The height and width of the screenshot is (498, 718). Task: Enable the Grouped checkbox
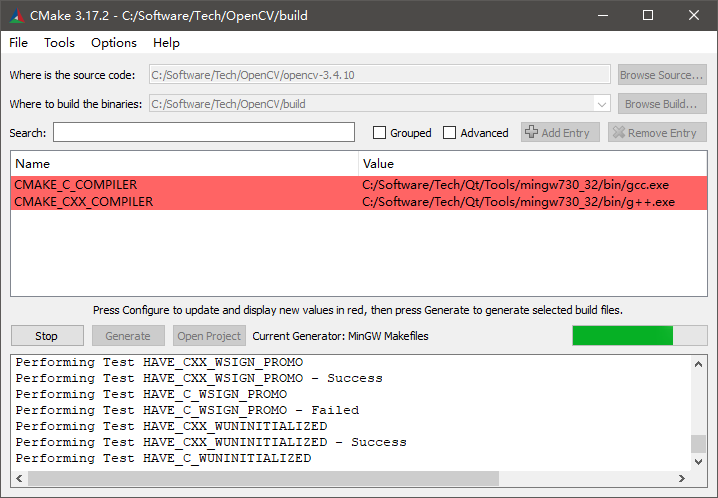[x=379, y=133]
